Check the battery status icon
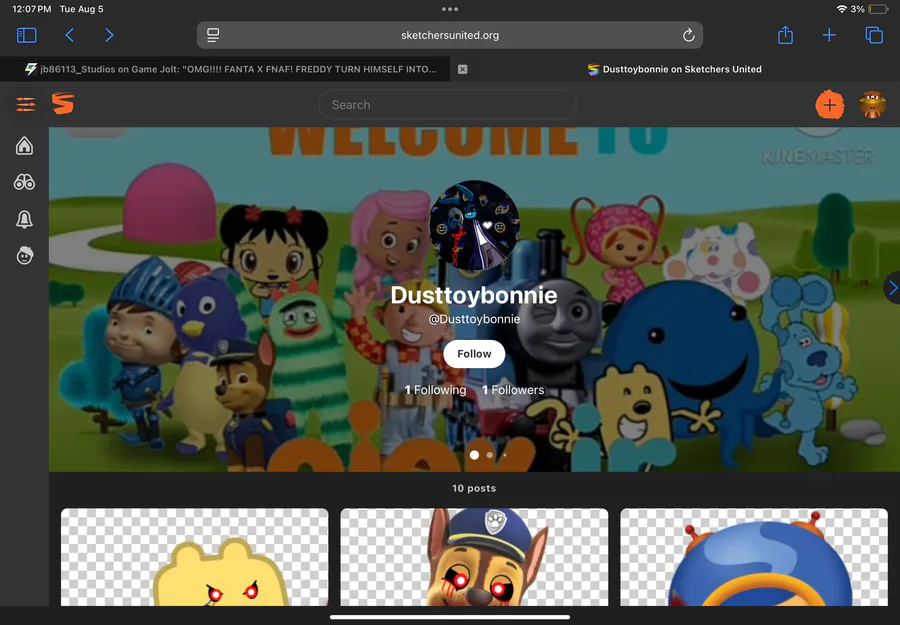900x625 pixels. [878, 9]
